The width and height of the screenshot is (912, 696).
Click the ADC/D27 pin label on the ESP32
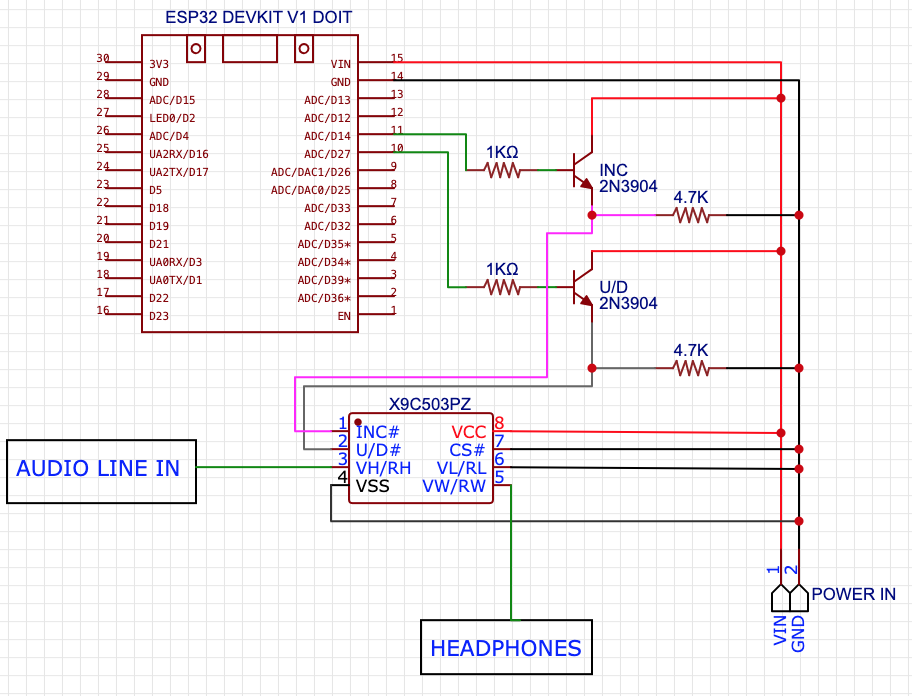click(x=327, y=153)
